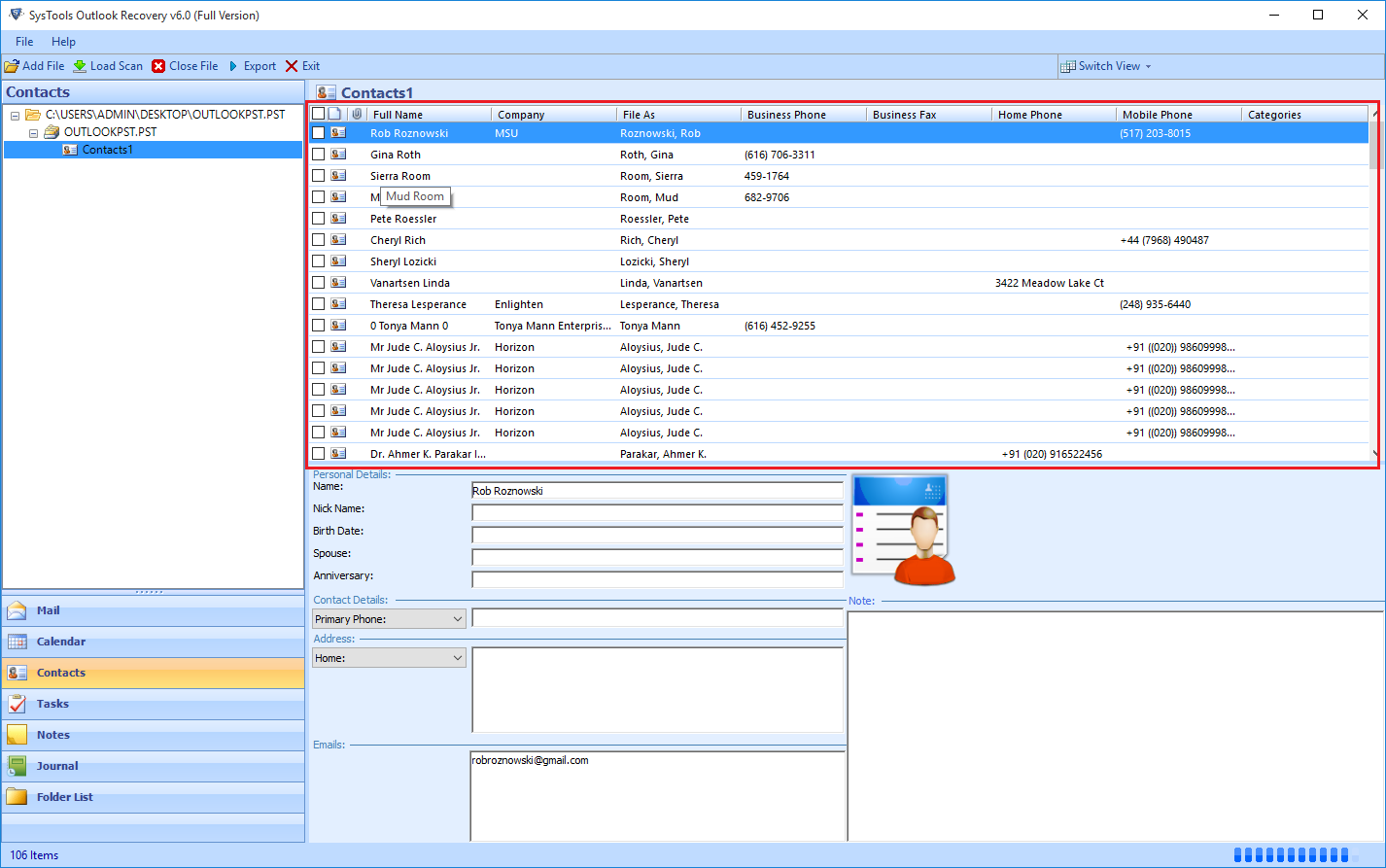Tick the checkbox for Sierra Room
This screenshot has height=868, width=1386.
[x=318, y=176]
